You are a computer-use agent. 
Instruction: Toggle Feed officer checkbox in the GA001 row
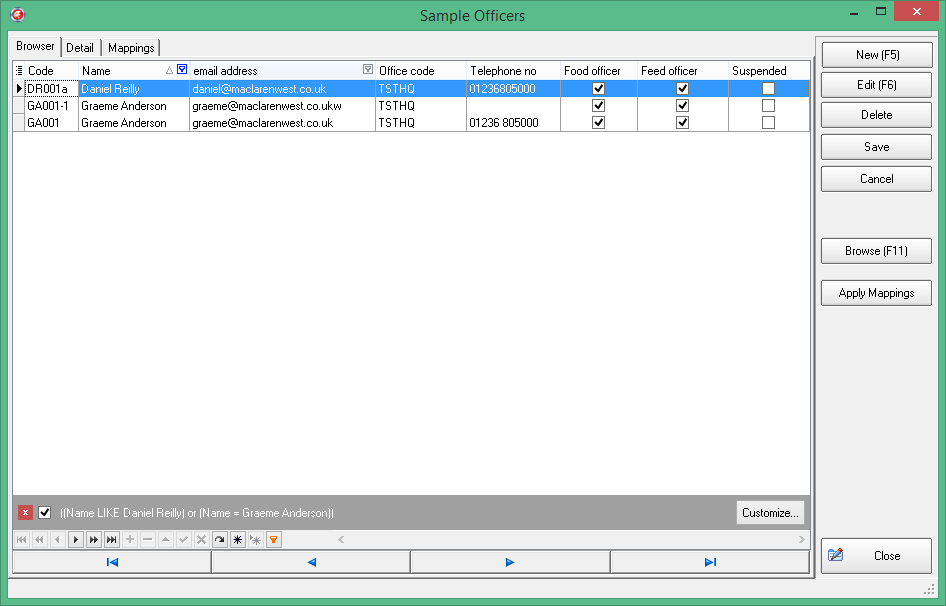click(682, 123)
